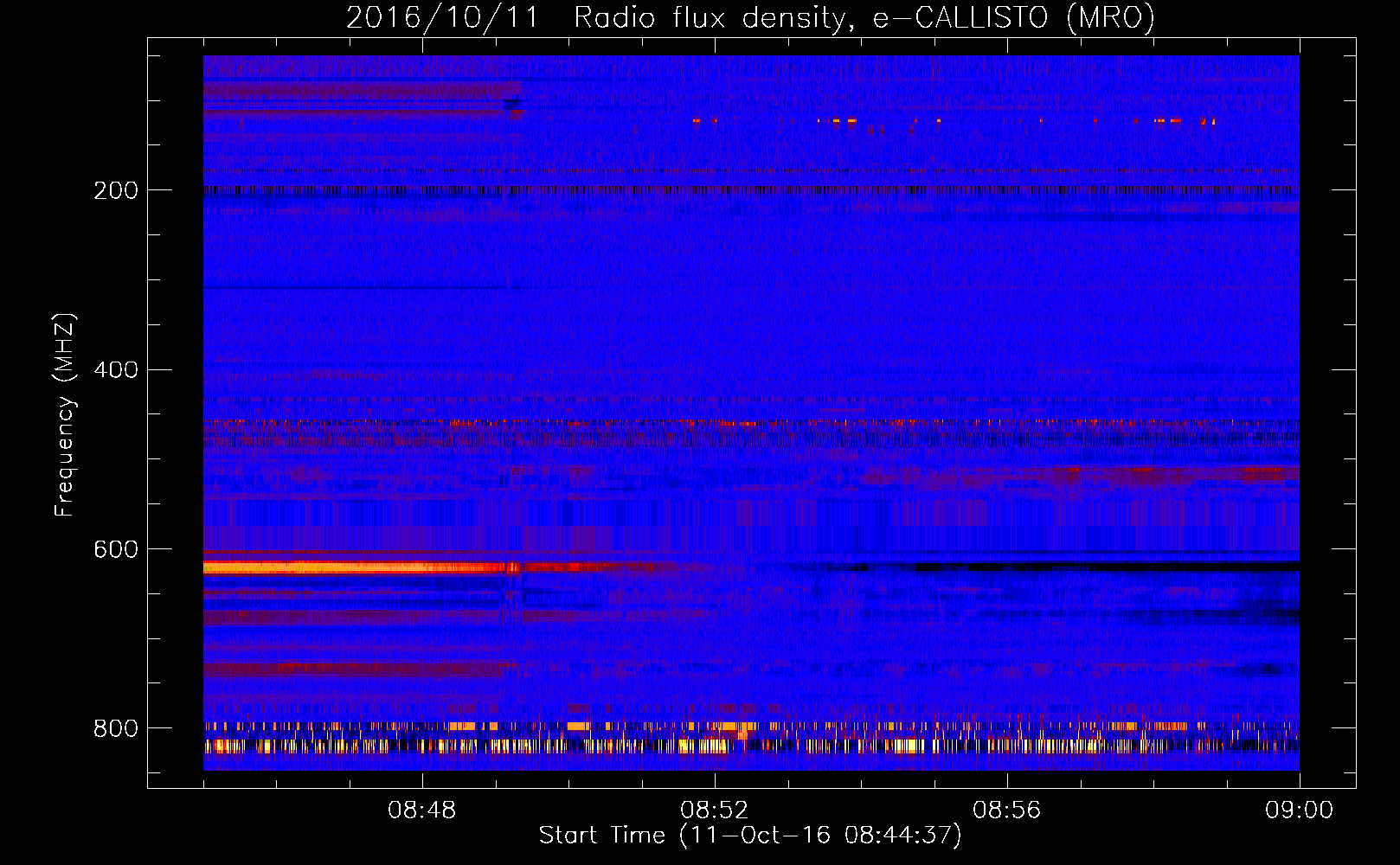Click the x-axis time label "08:56"
The height and width of the screenshot is (865, 1400).
point(1007,811)
